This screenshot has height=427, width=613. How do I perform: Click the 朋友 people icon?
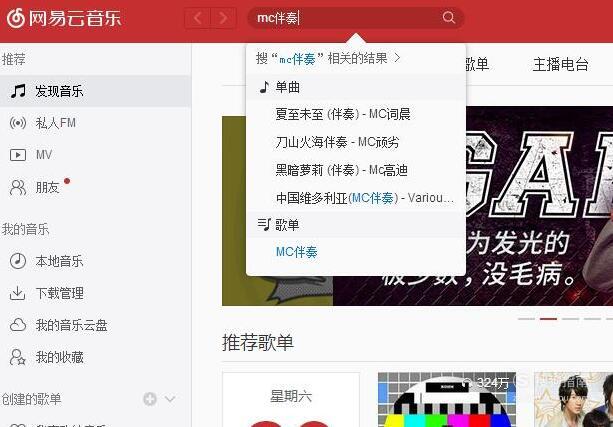18,188
